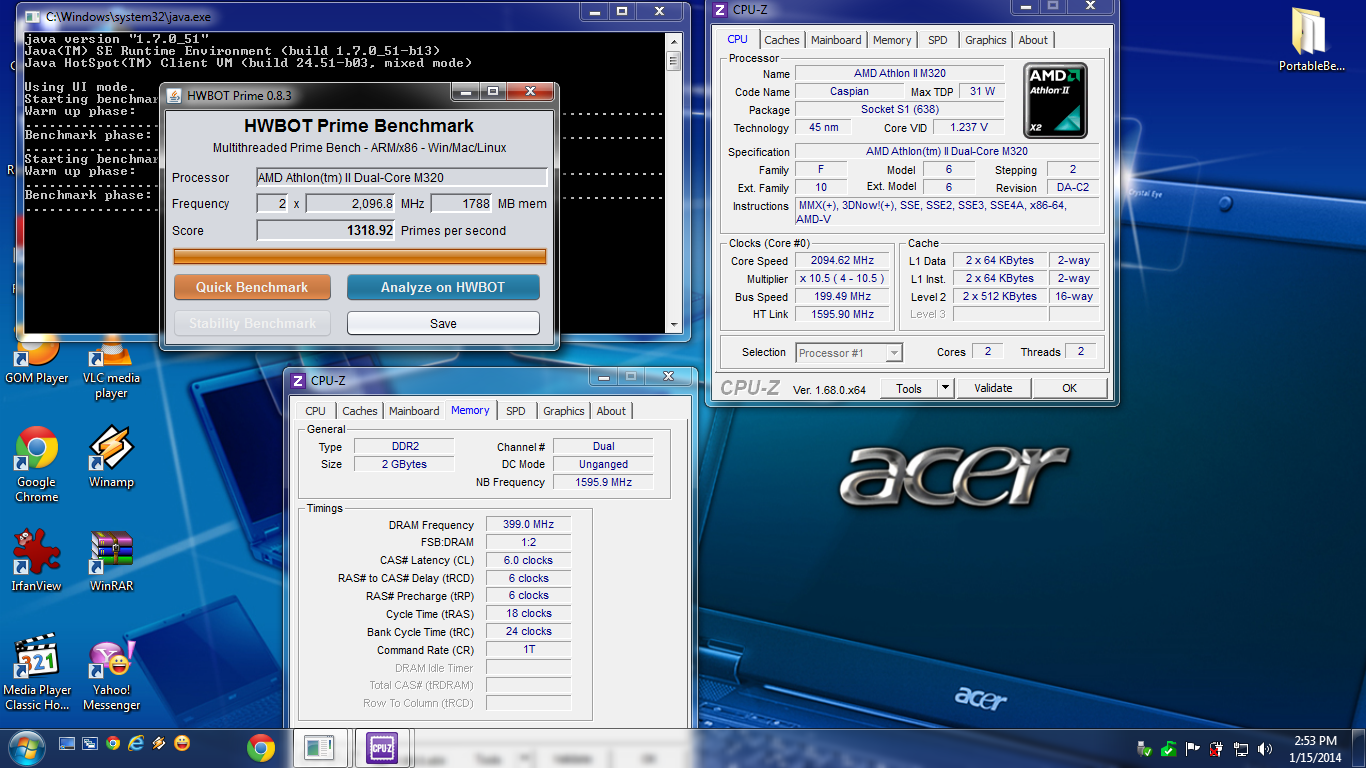Screen dimensions: 1366x768
Task: Select SPD tab in Memory CPU-Z window
Action: click(516, 411)
